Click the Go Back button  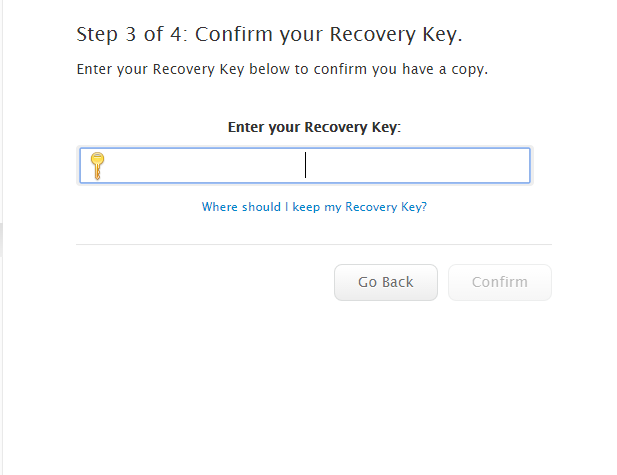click(386, 282)
